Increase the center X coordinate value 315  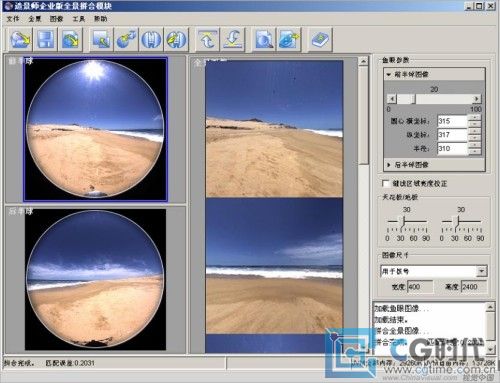[x=474, y=118]
